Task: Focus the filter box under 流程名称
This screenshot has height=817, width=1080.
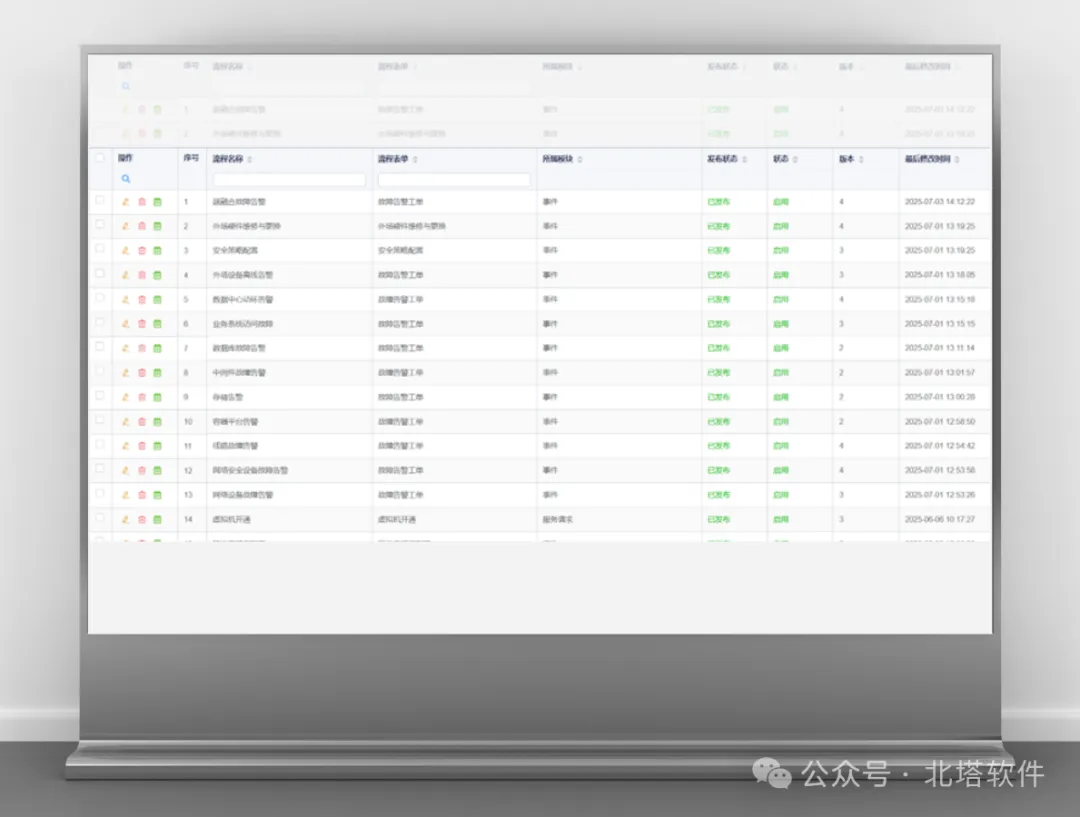Action: (x=289, y=180)
